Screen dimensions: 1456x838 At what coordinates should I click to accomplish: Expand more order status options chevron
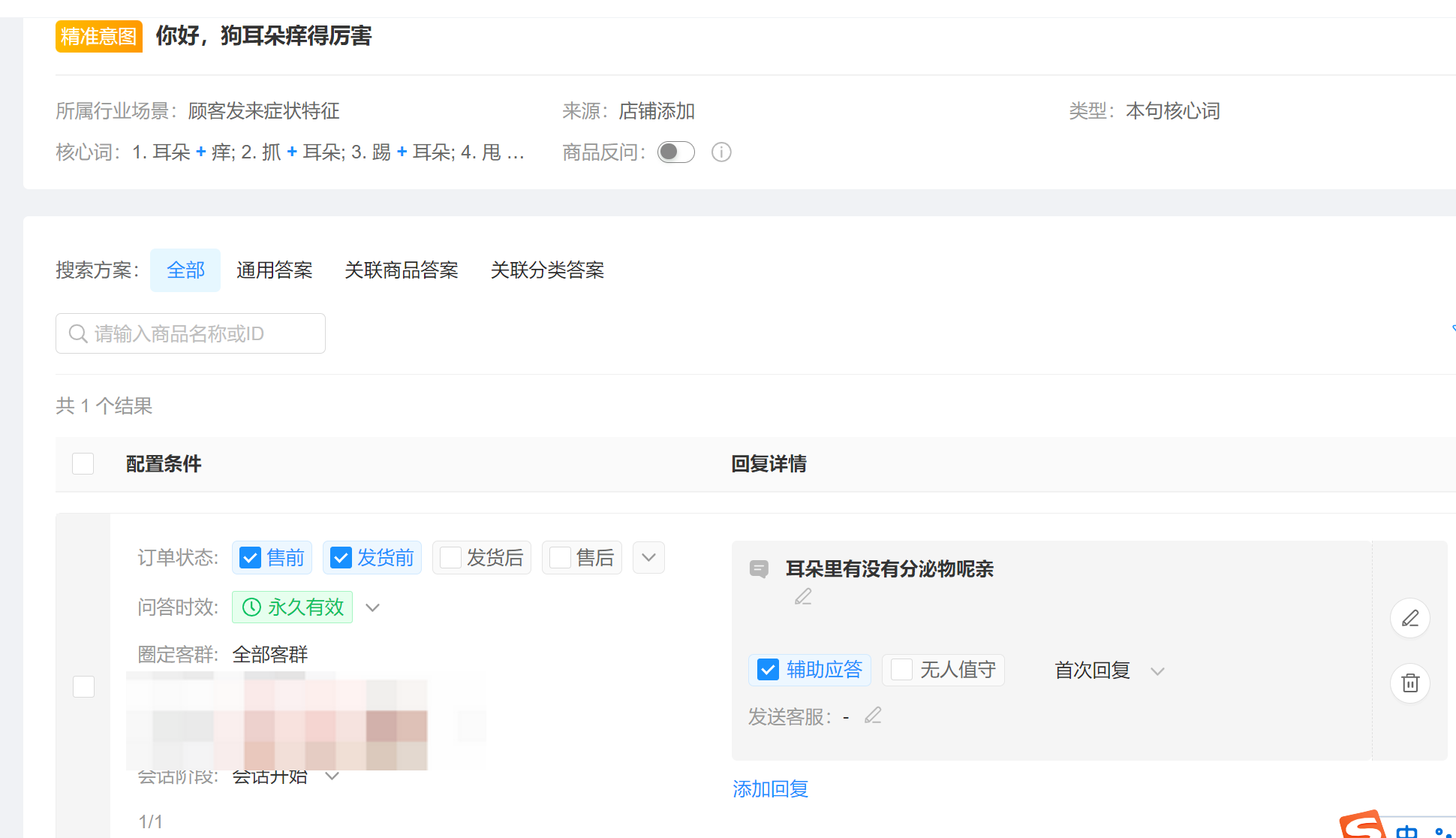pyautogui.click(x=649, y=558)
